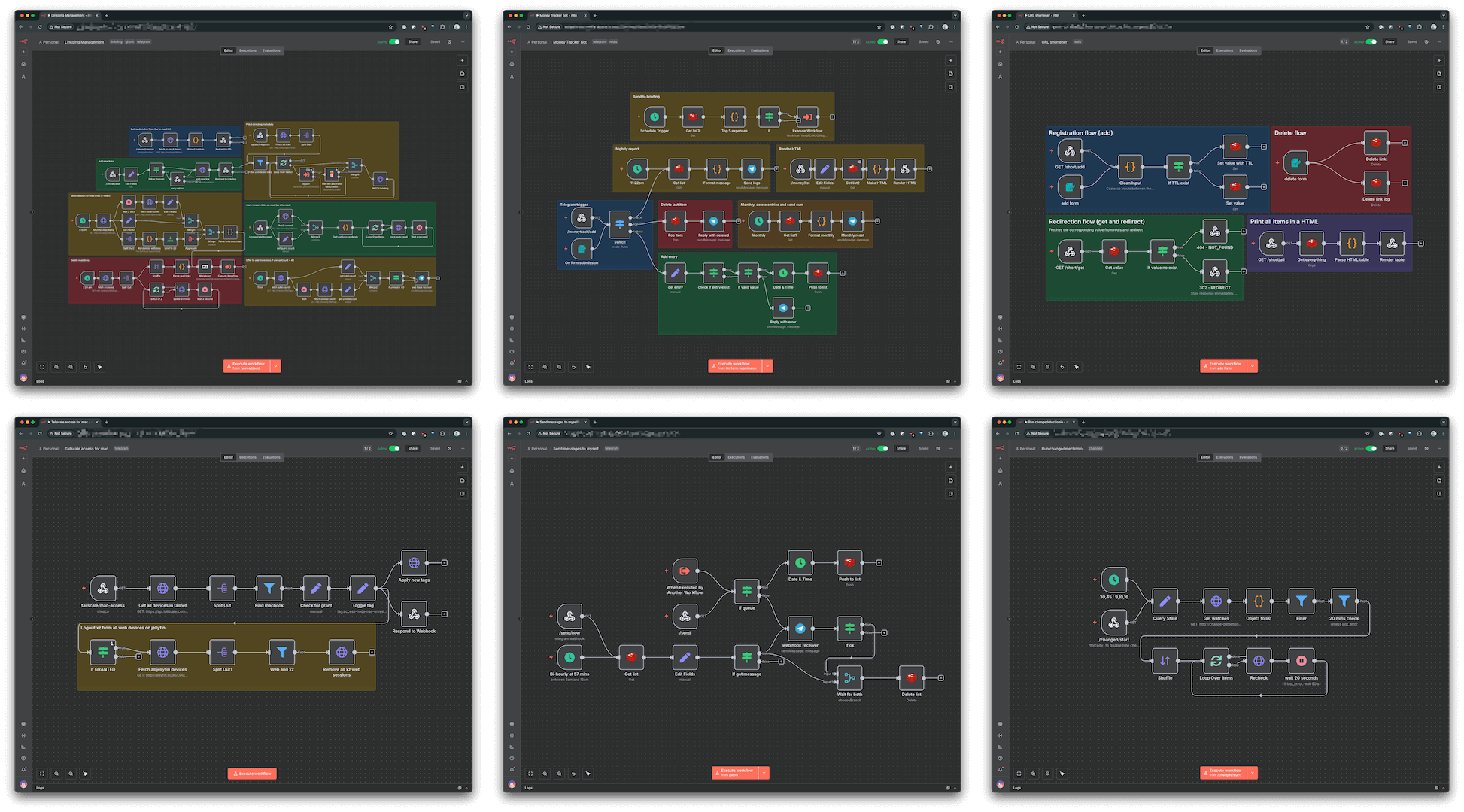
Task: Click Share button in Tailscale access for mac
Action: click(x=412, y=449)
